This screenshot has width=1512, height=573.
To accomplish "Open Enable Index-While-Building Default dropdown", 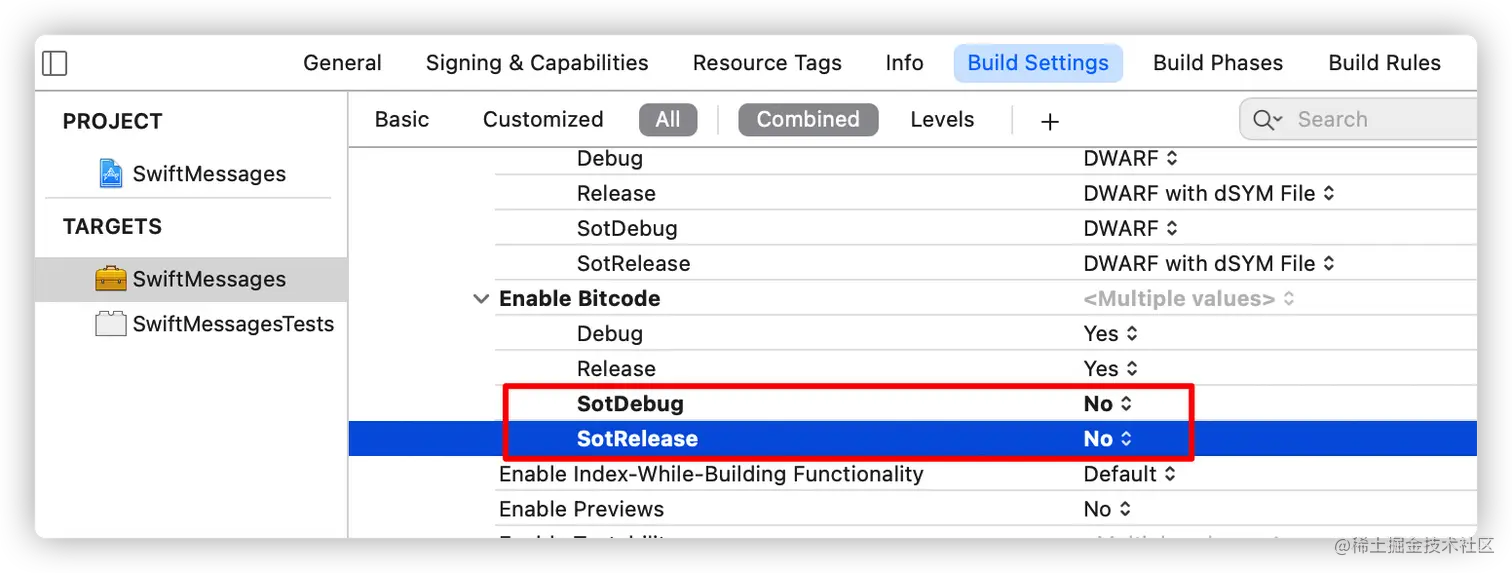I will [x=1130, y=474].
